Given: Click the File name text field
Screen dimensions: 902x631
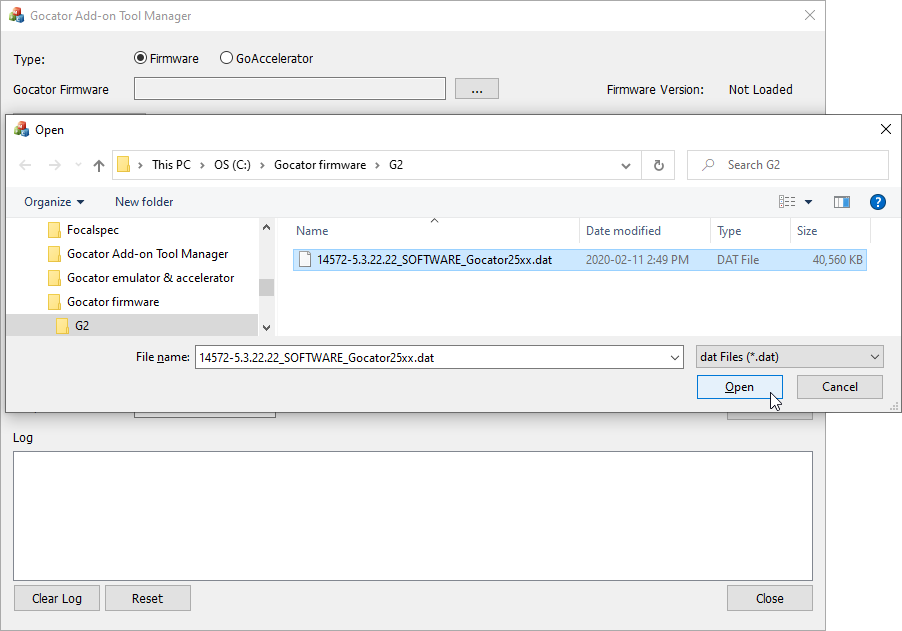Looking at the screenshot, I should point(431,357).
